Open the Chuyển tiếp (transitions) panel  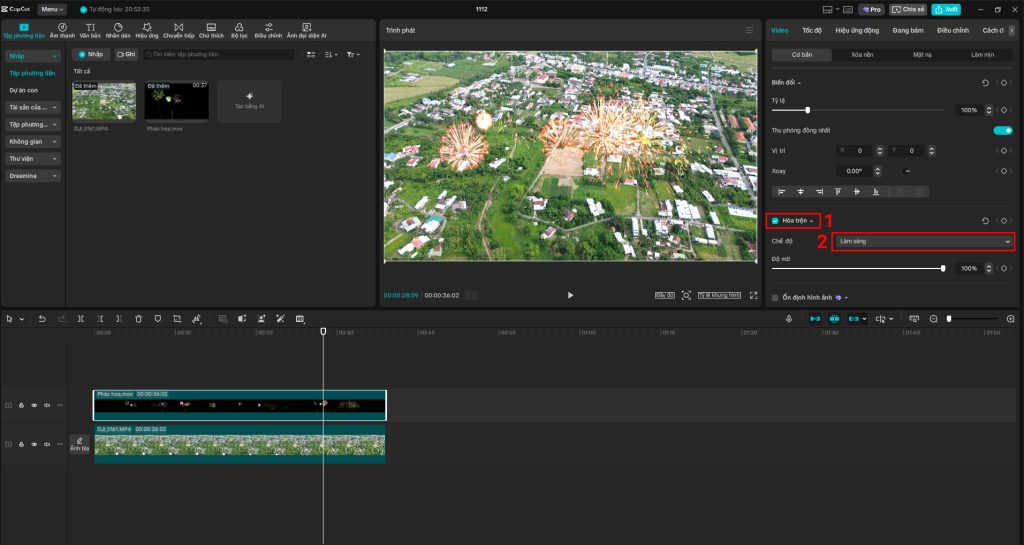179,30
